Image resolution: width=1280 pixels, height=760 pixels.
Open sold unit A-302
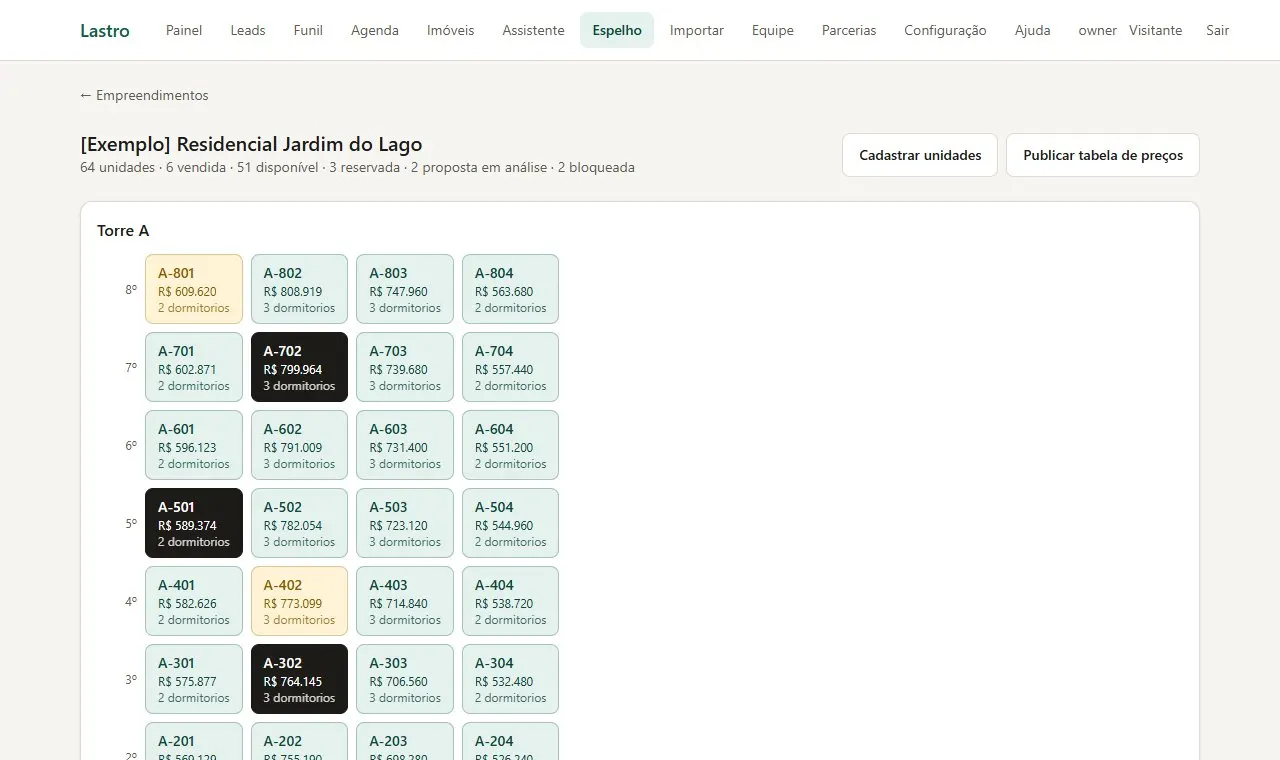pyautogui.click(x=299, y=679)
